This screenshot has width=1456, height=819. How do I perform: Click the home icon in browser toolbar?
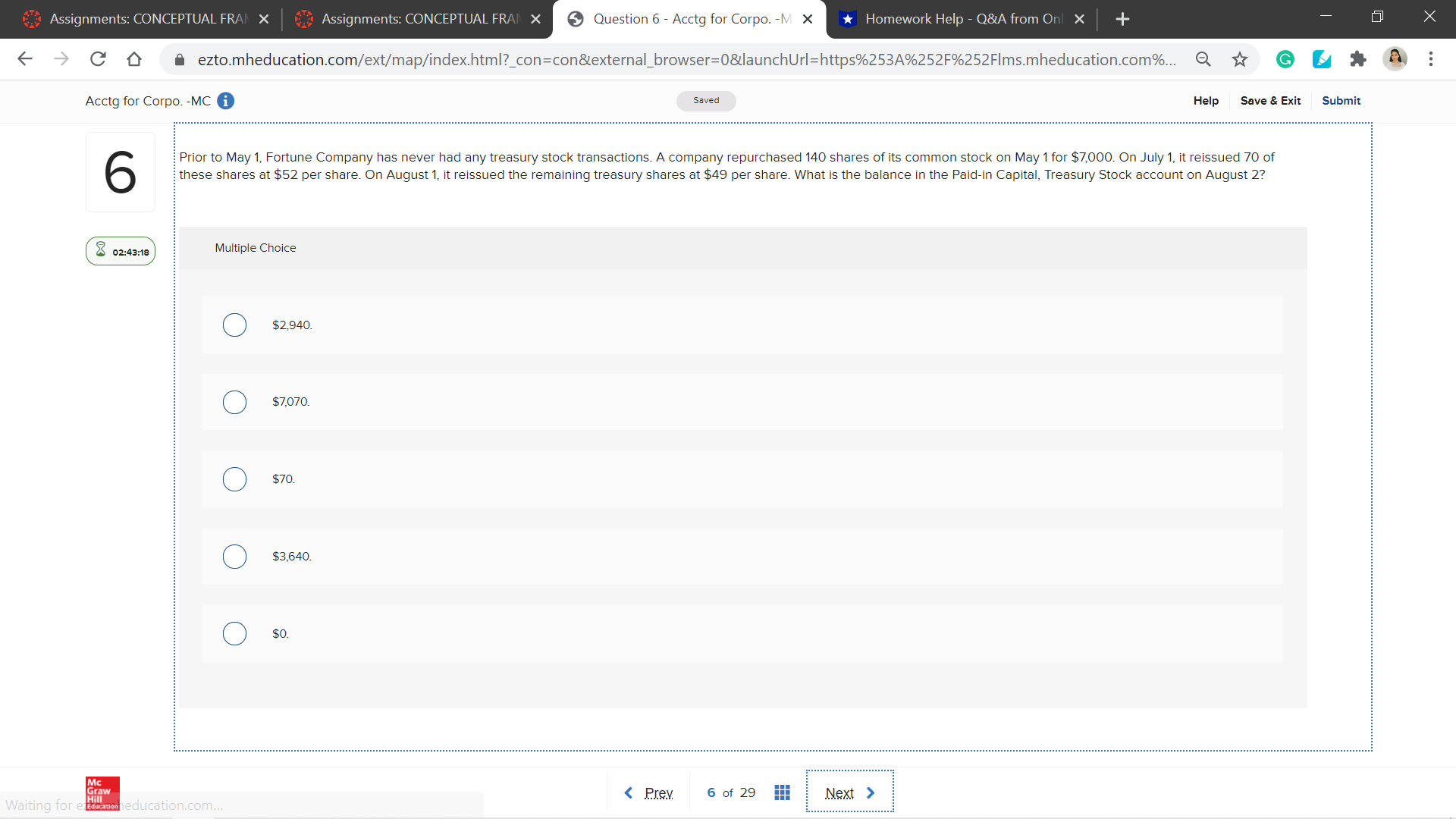coord(134,59)
